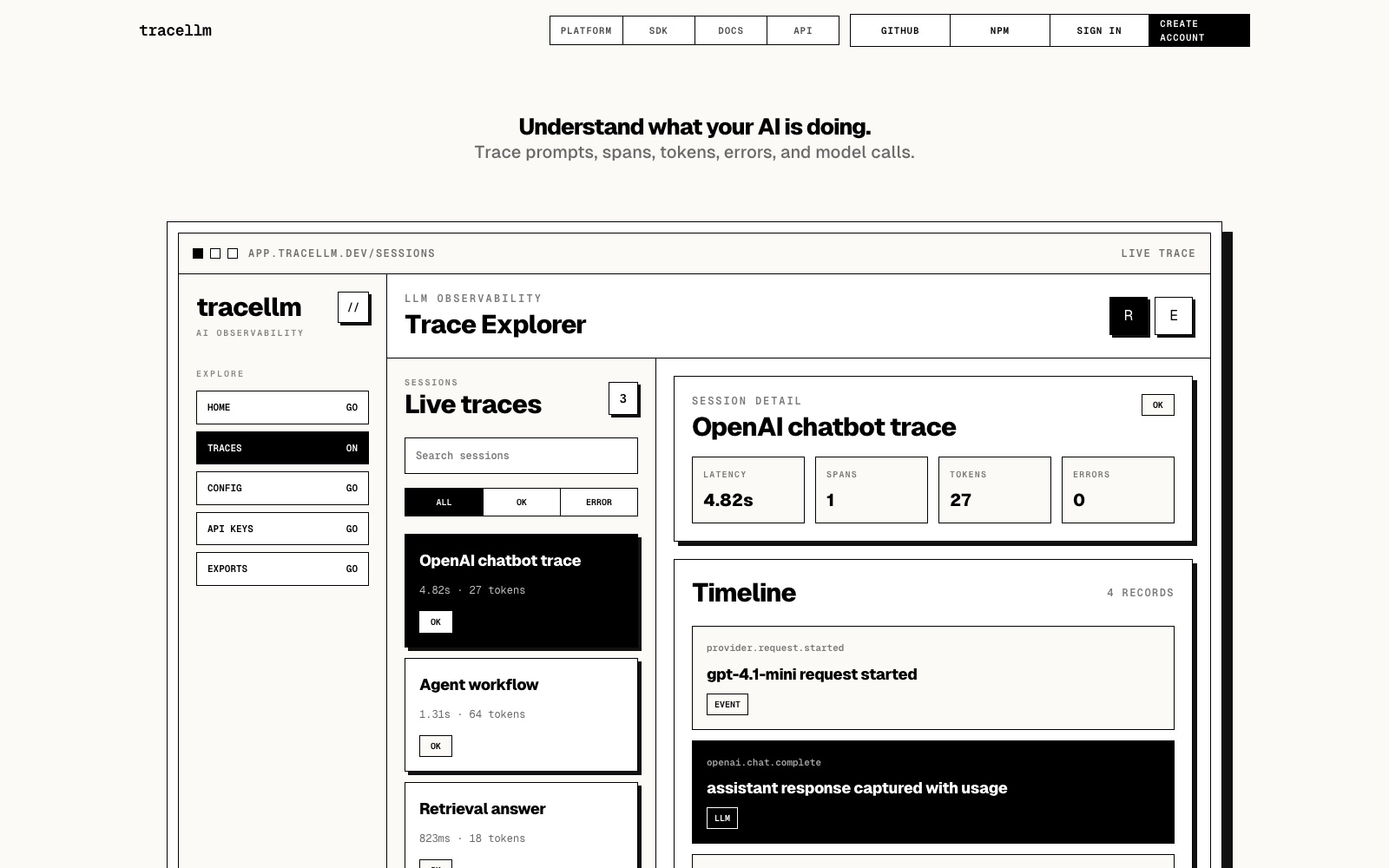Click the provider.request.started label
Screen dimensions: 1389x868
tap(775, 648)
